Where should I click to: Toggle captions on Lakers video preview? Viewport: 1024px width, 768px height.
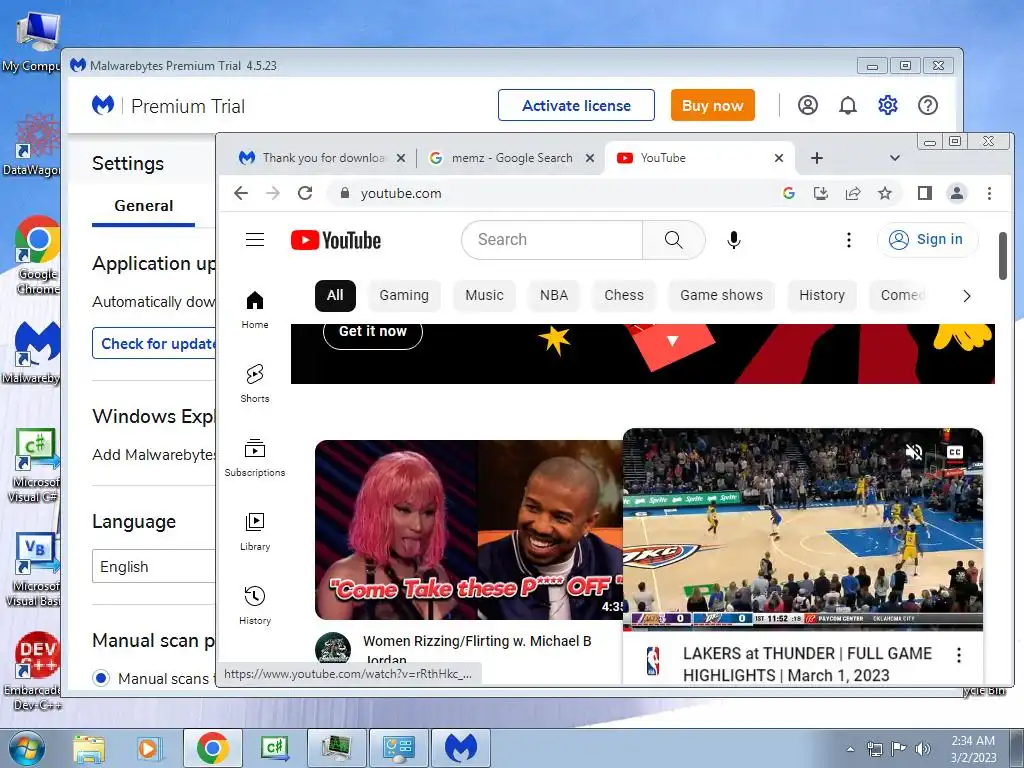pyautogui.click(x=954, y=451)
